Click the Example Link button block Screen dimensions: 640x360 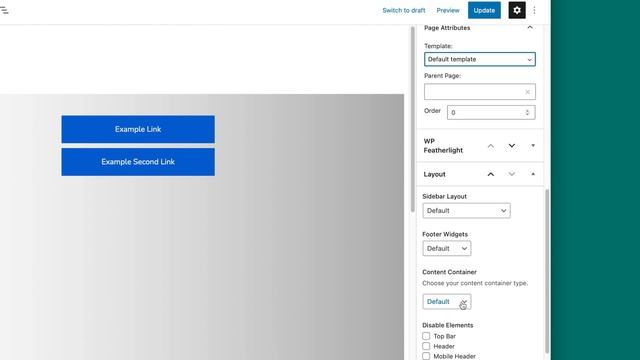(x=138, y=129)
